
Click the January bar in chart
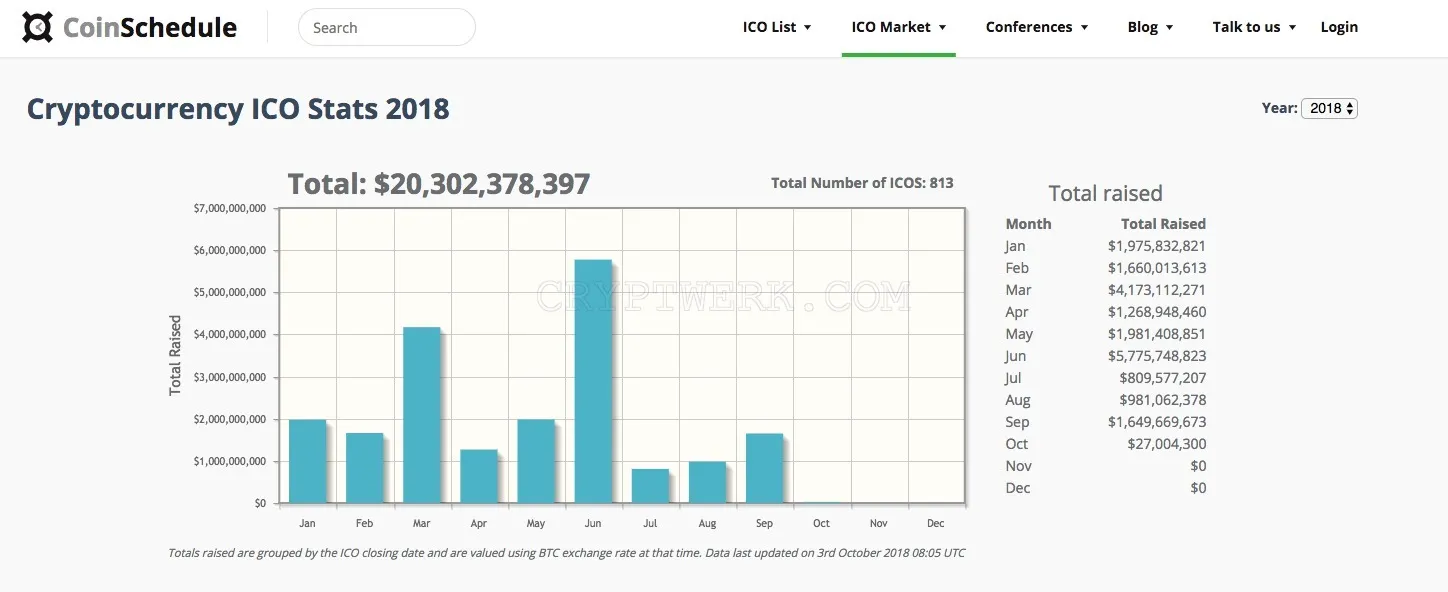tap(307, 461)
